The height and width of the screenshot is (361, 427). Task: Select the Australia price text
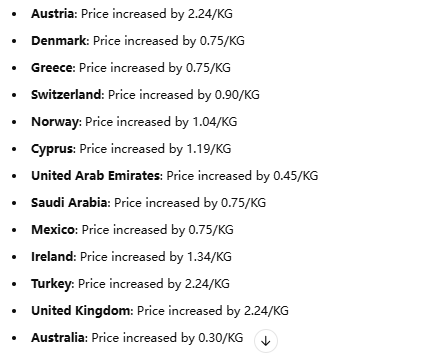click(167, 338)
